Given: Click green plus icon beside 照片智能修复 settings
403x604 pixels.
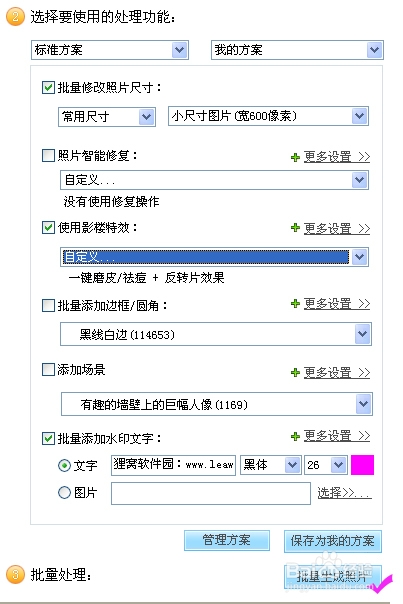Looking at the screenshot, I should (296, 157).
